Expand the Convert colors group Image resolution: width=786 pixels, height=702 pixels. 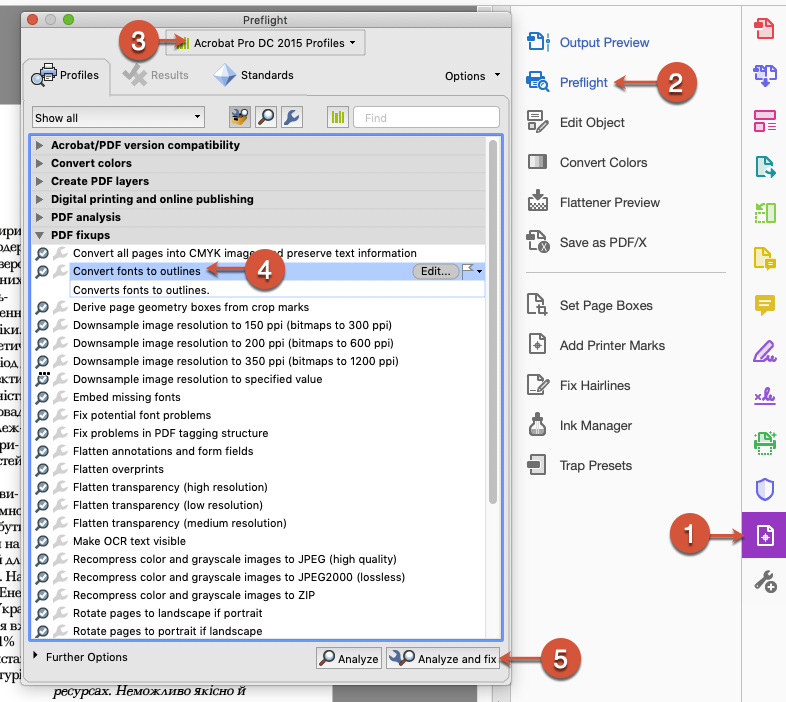click(x=40, y=163)
